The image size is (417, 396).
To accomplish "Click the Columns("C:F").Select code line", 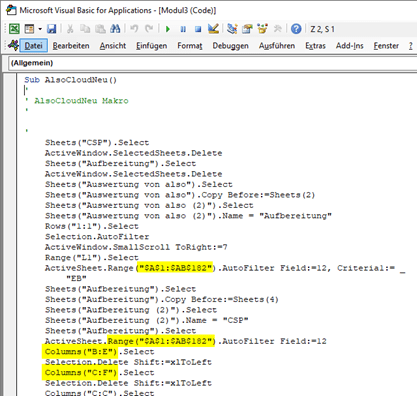I will [x=100, y=373].
